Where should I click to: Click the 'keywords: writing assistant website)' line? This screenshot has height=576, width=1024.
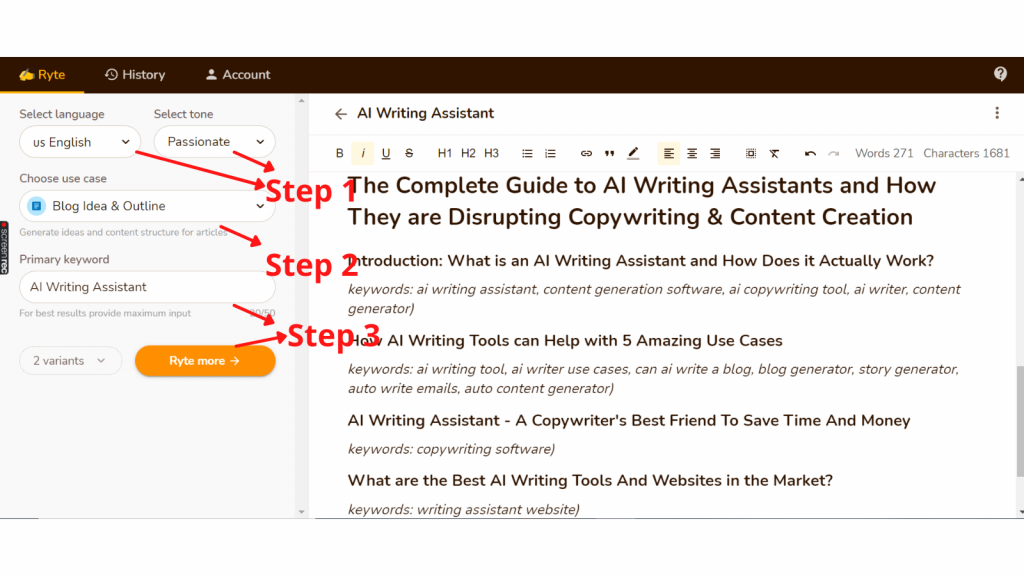(x=464, y=509)
